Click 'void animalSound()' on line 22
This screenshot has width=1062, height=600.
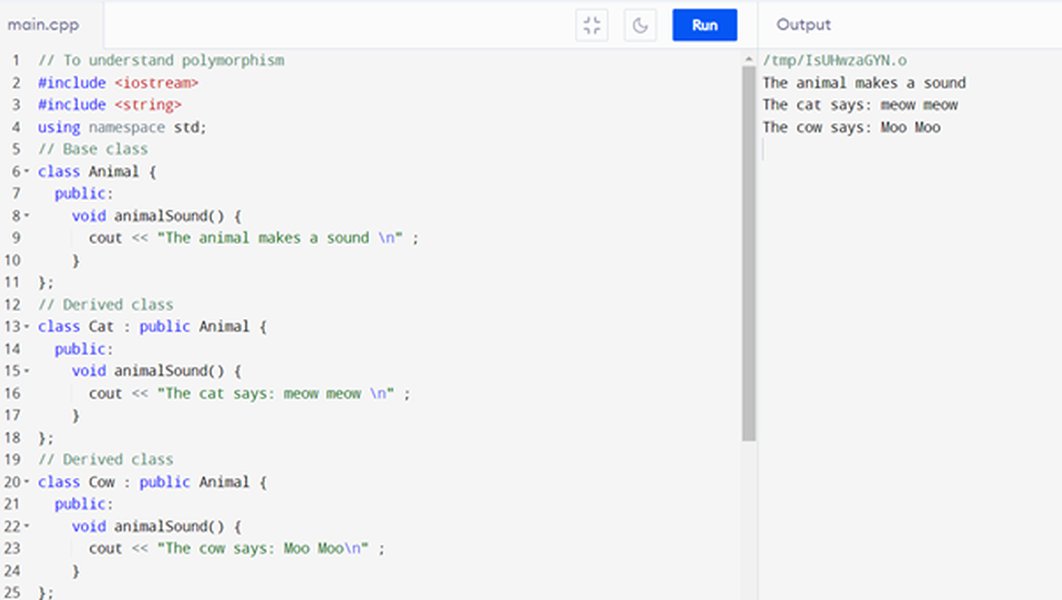pyautogui.click(x=148, y=526)
